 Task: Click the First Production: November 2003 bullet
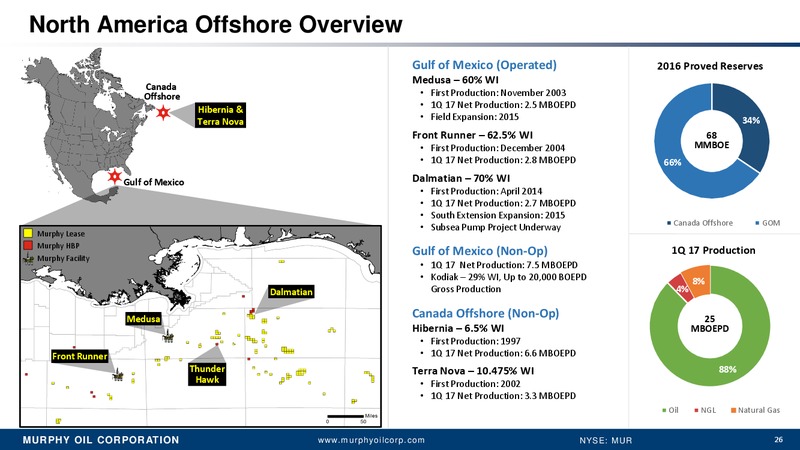point(498,92)
